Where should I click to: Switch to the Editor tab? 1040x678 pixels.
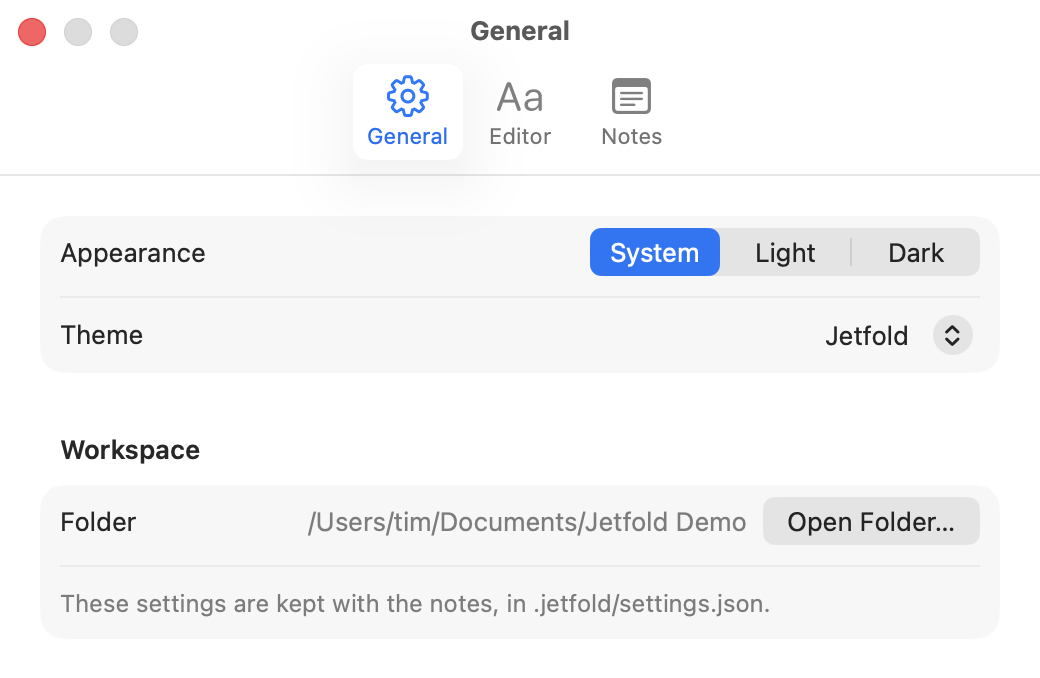(520, 111)
